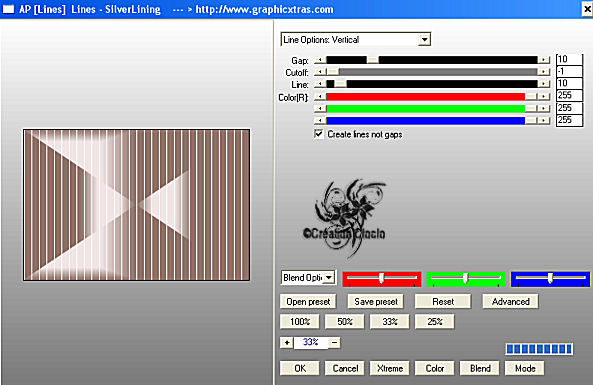The width and height of the screenshot is (593, 385).
Task: Open the Advanced settings button
Action: [x=511, y=302]
